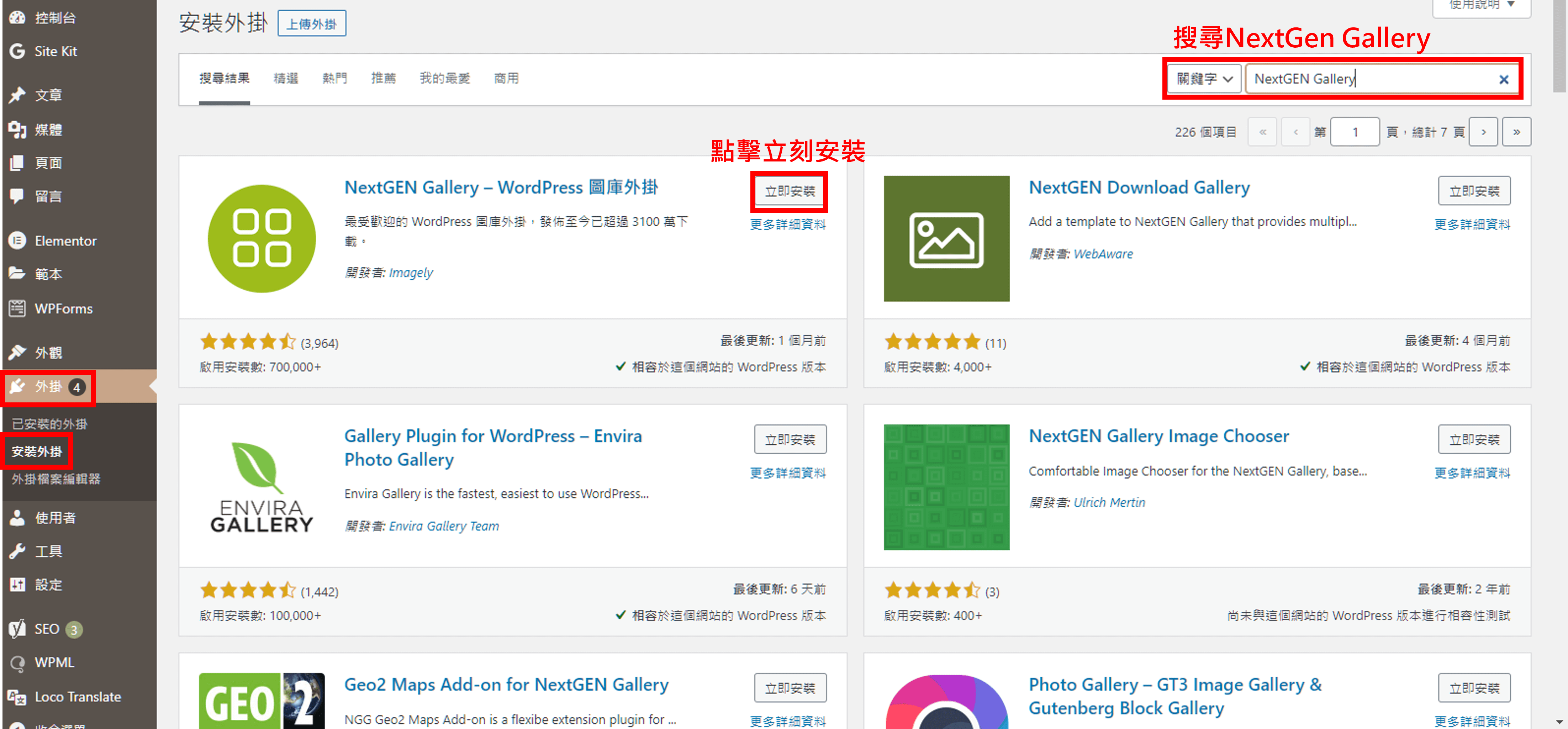Open 更多詳細資料 for Envira Photo Gallery

click(x=788, y=473)
